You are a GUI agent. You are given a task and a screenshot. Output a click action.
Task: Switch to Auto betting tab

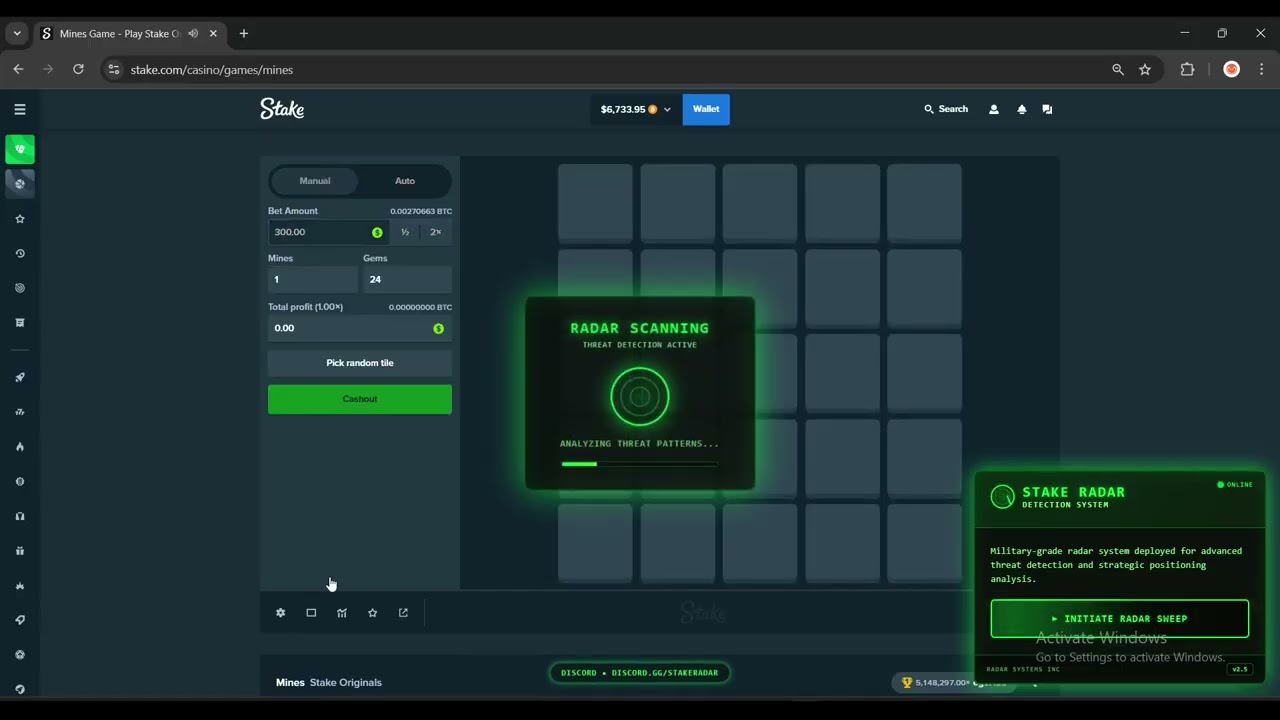405,181
